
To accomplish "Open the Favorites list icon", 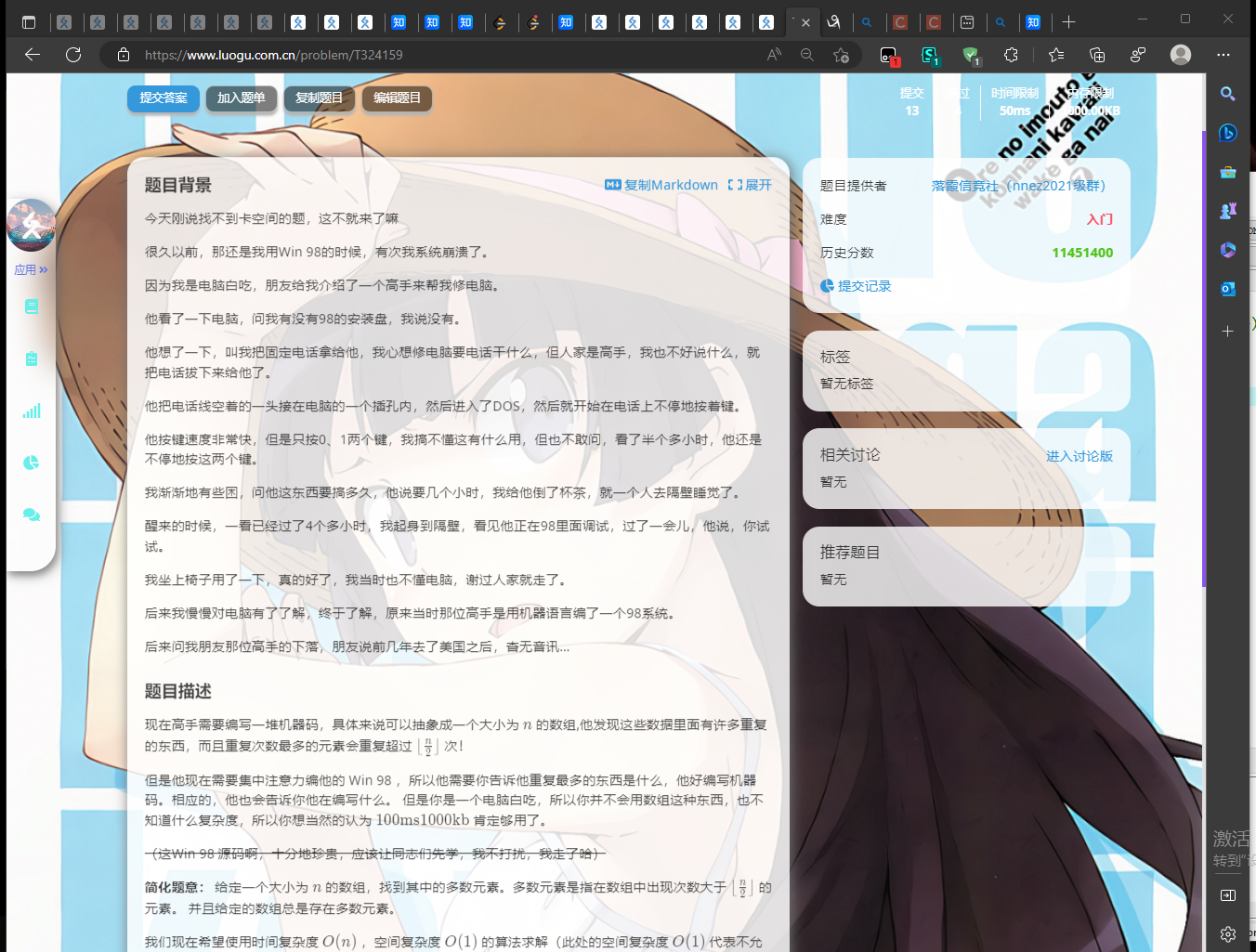I will 1056,55.
